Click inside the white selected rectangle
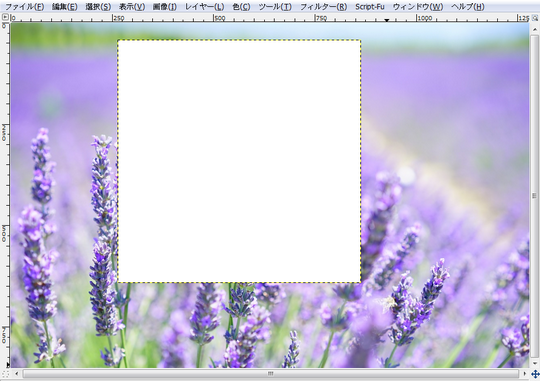Image resolution: width=540 pixels, height=381 pixels. (239, 161)
